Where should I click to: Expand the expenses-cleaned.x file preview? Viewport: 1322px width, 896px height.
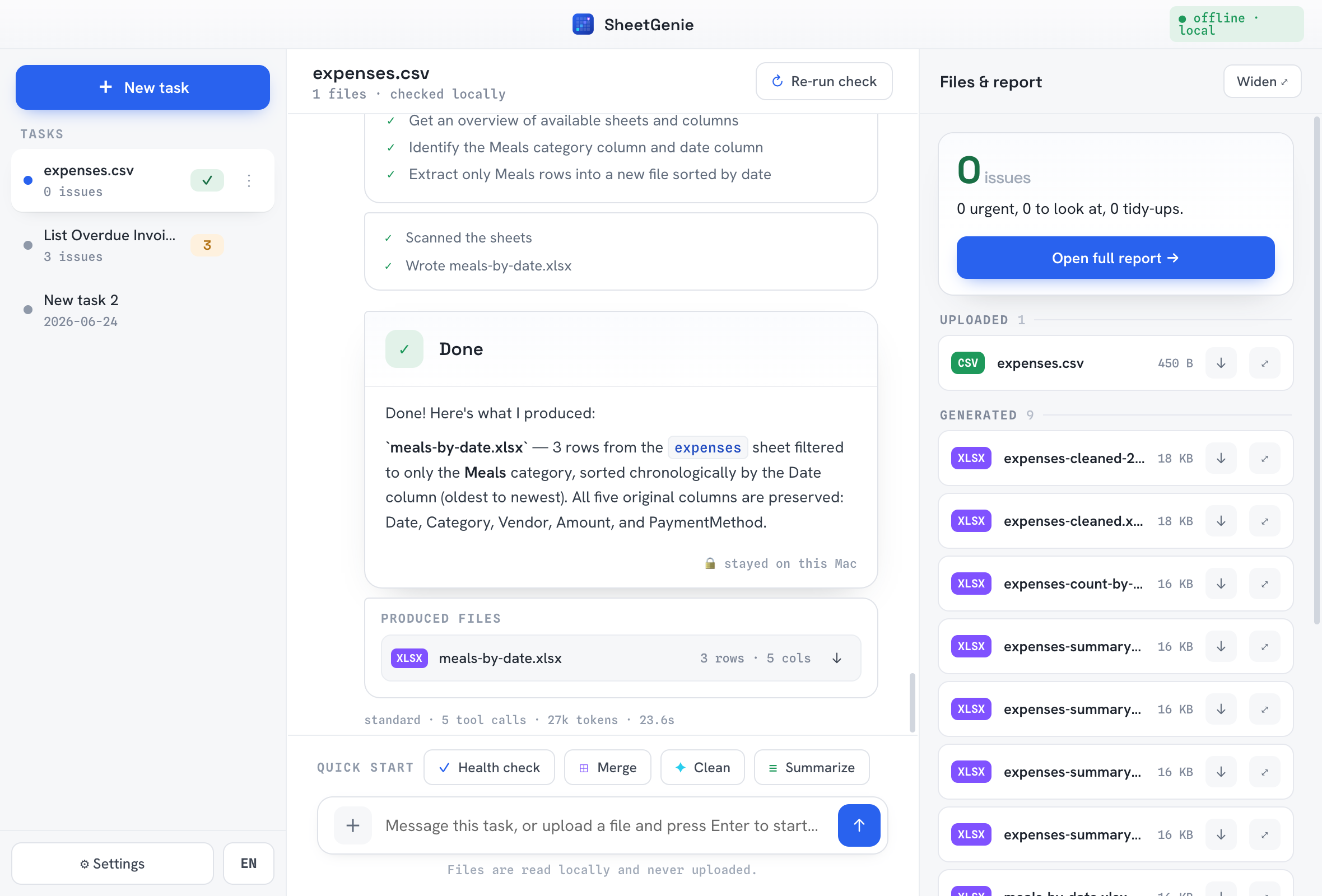(x=1264, y=521)
